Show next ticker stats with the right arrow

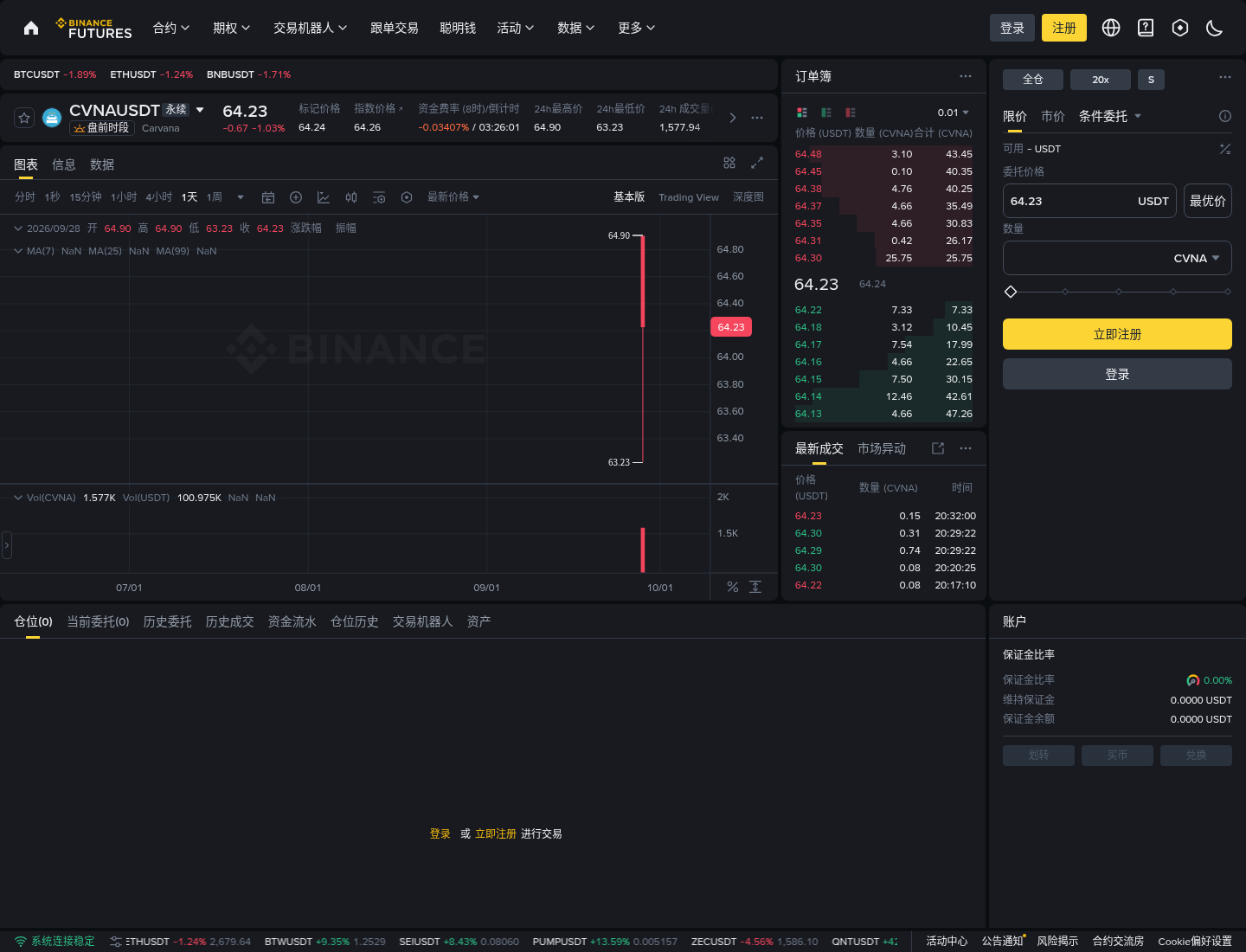click(x=733, y=118)
